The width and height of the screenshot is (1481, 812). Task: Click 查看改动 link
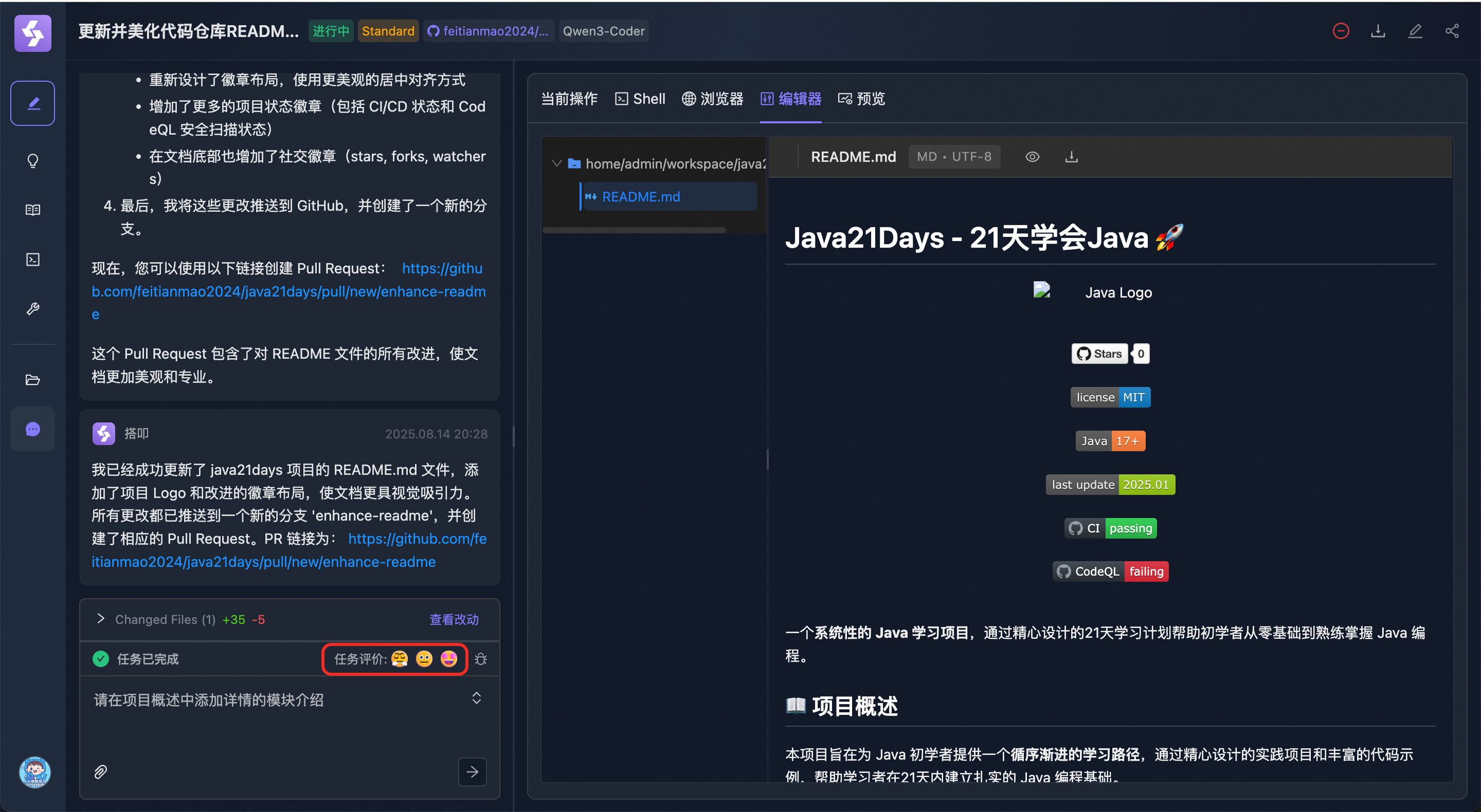click(x=454, y=619)
